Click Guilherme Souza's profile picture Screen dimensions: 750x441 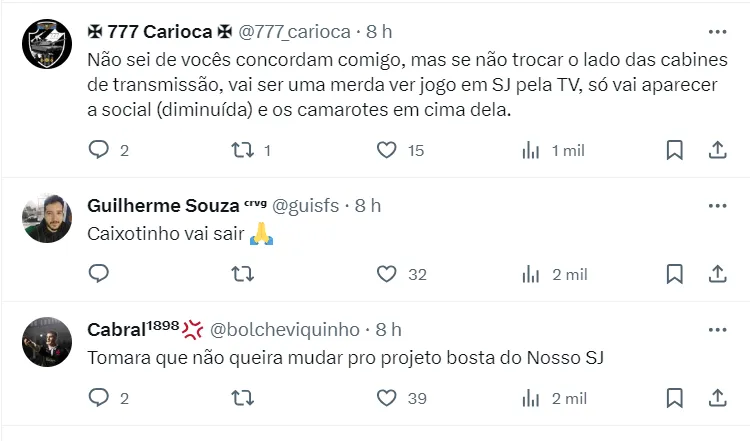point(45,218)
